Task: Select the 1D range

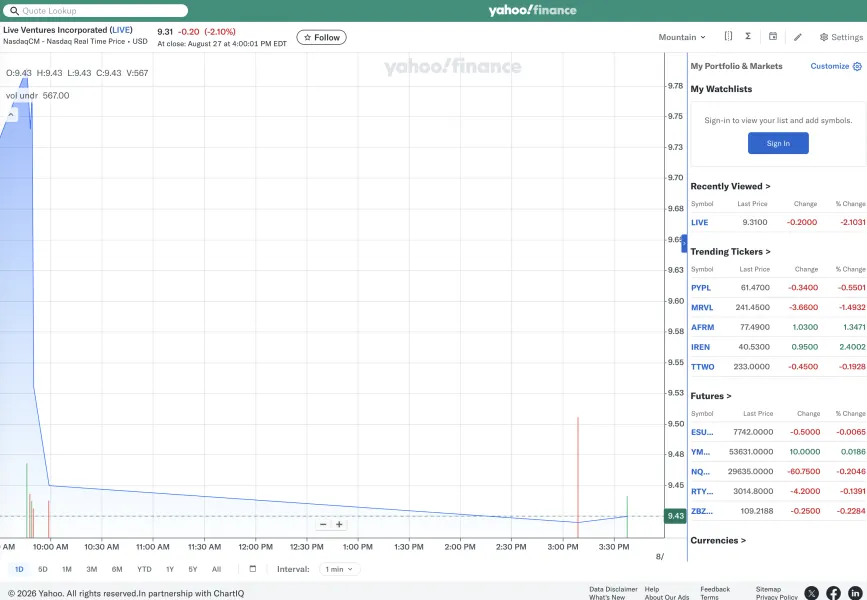Action: (19, 569)
